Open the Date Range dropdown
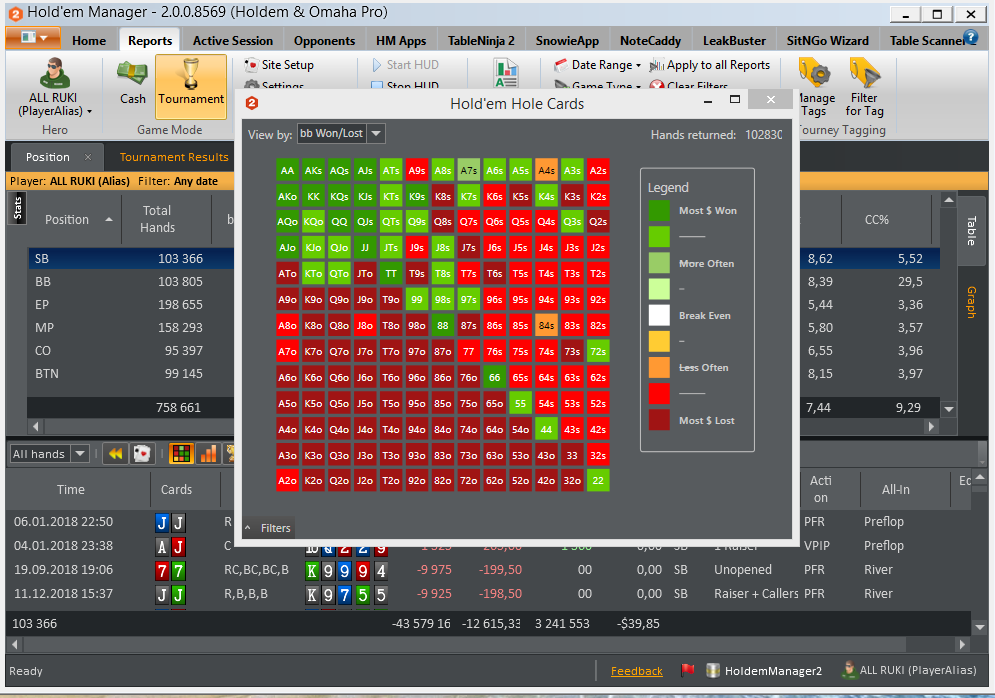 tap(598, 65)
